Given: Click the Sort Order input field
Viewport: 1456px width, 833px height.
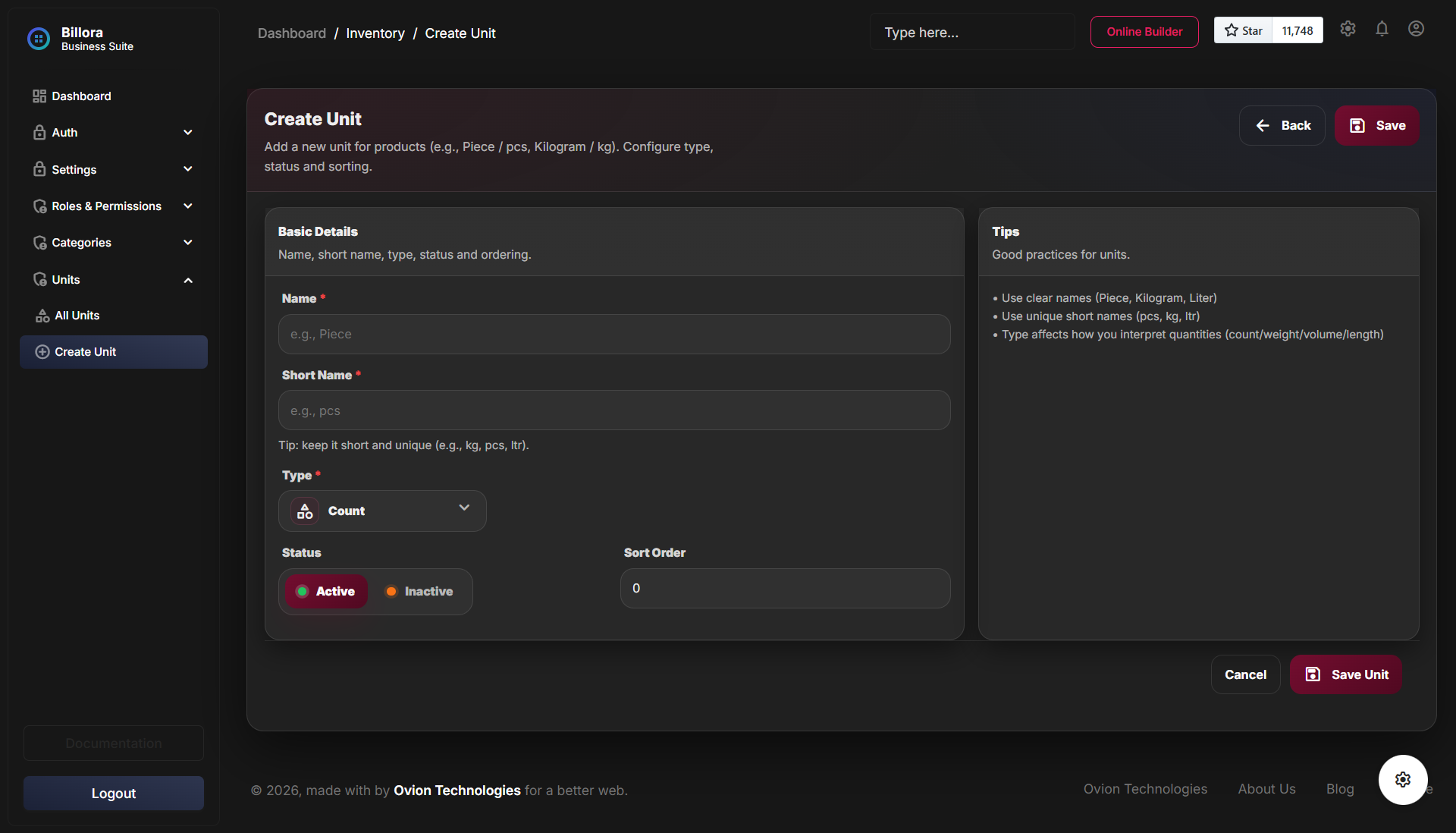Looking at the screenshot, I should (x=785, y=588).
